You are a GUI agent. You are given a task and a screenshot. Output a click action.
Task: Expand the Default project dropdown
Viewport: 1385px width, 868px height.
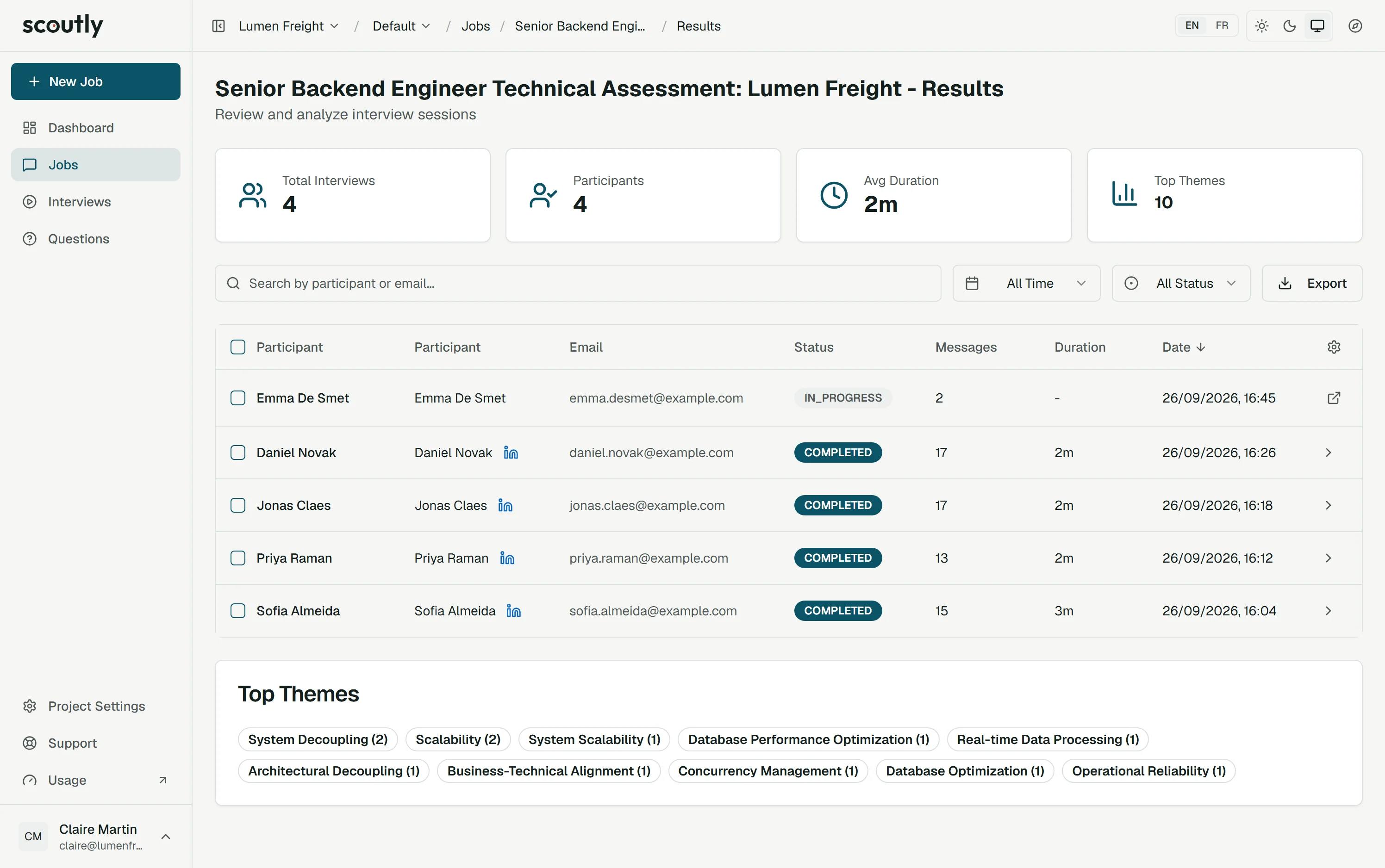[401, 26]
